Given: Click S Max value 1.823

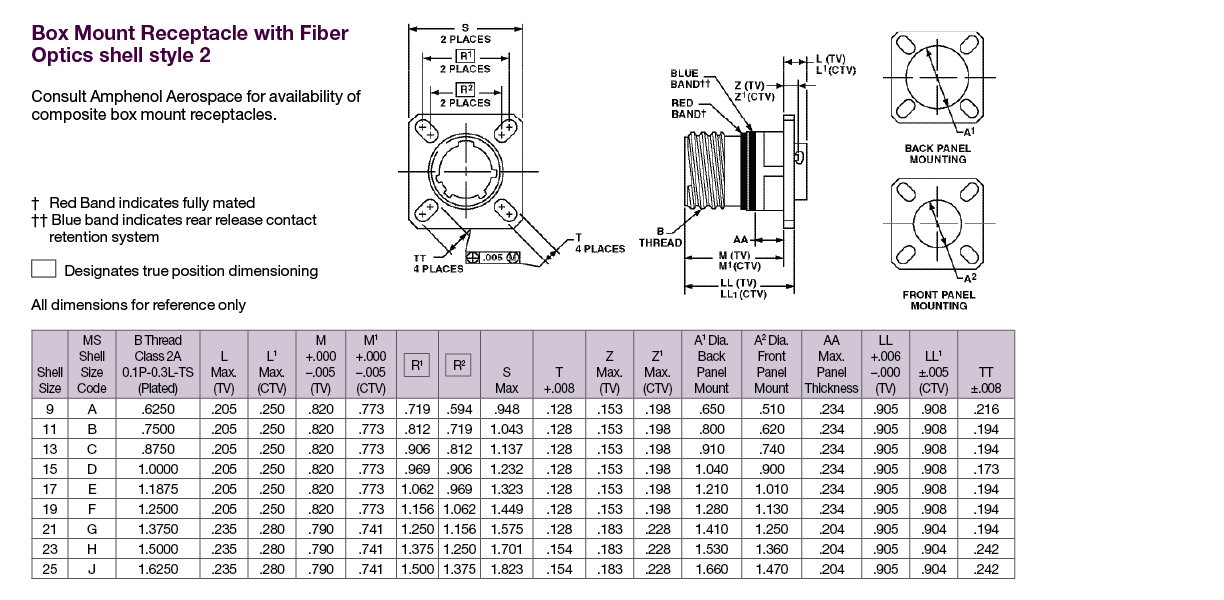Looking at the screenshot, I should pyautogui.click(x=507, y=569).
